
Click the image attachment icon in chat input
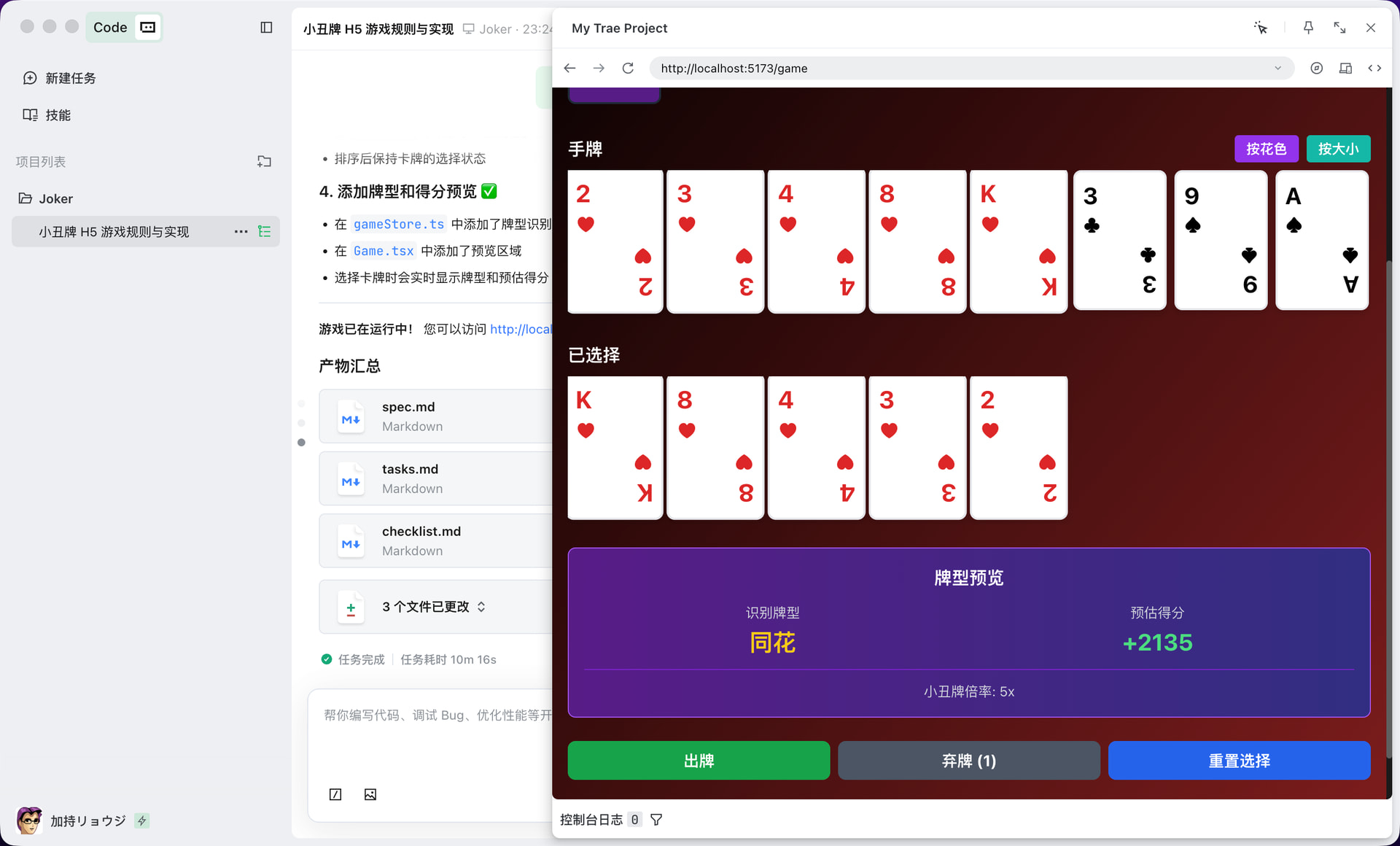click(x=370, y=794)
